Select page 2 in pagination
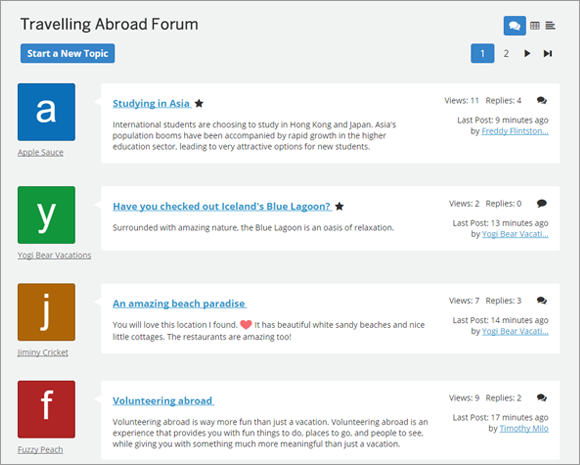Screen dimensions: 580x465 click(x=506, y=54)
